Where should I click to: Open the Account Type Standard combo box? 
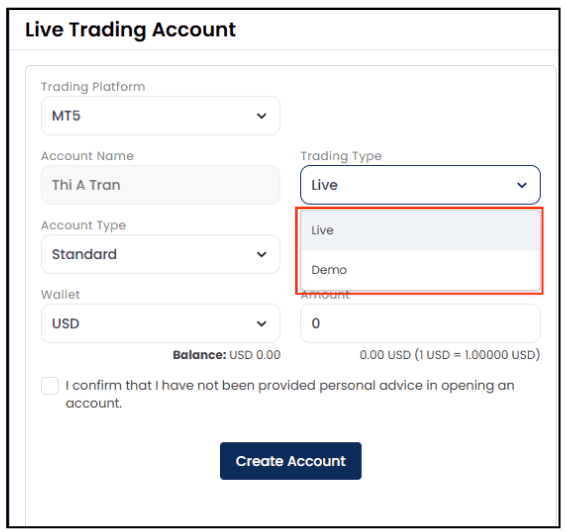click(x=161, y=254)
